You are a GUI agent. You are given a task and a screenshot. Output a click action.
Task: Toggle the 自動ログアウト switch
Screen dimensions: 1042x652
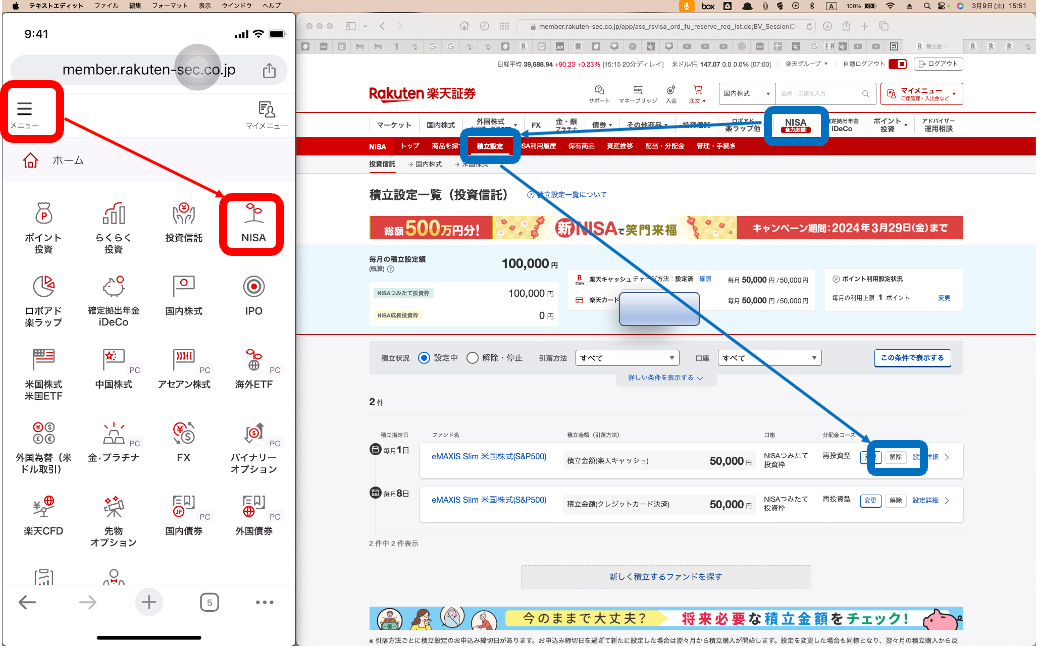(898, 64)
